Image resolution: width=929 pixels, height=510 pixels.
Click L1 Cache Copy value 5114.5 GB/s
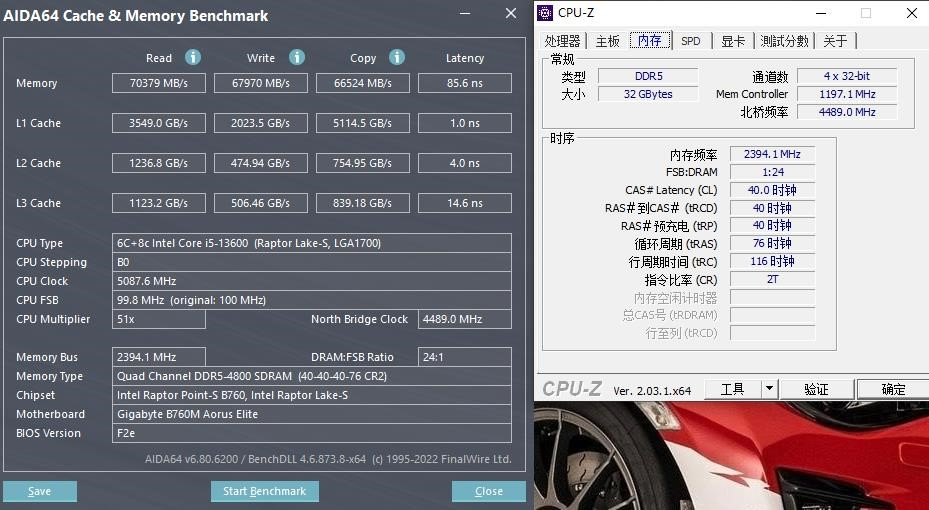363,123
